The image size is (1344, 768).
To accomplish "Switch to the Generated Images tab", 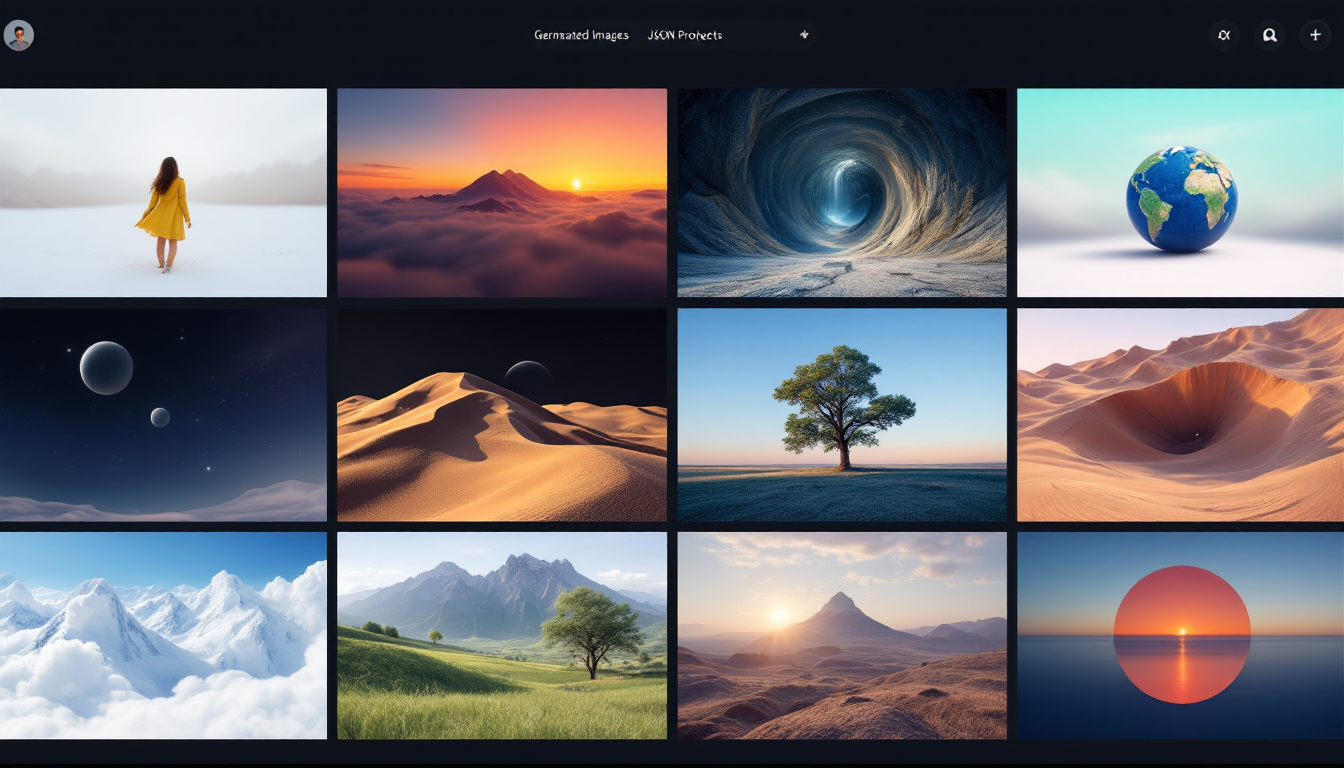I will coord(581,35).
